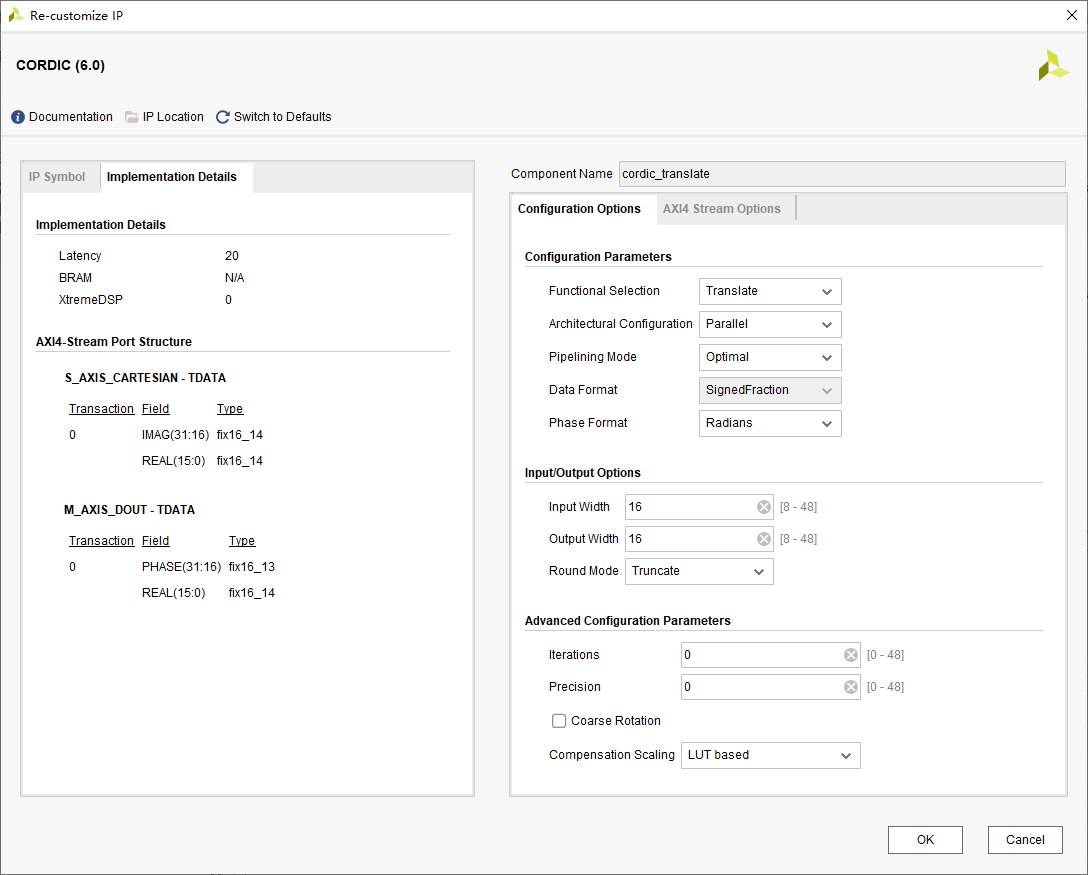1088x875 pixels.
Task: Open the CORDIC Documentation via info icon
Action: pyautogui.click(x=17, y=117)
